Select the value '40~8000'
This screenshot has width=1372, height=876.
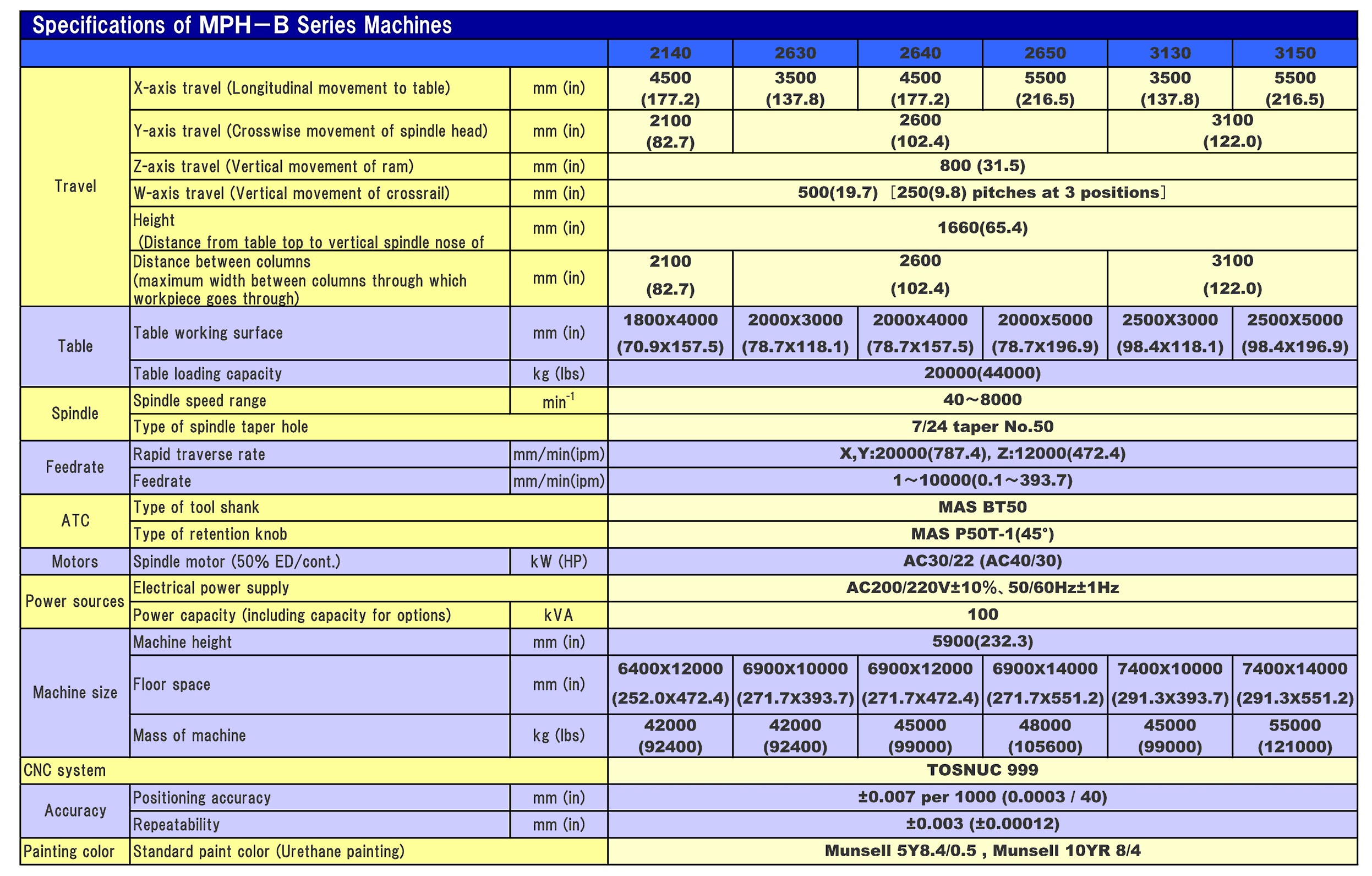coord(982,400)
